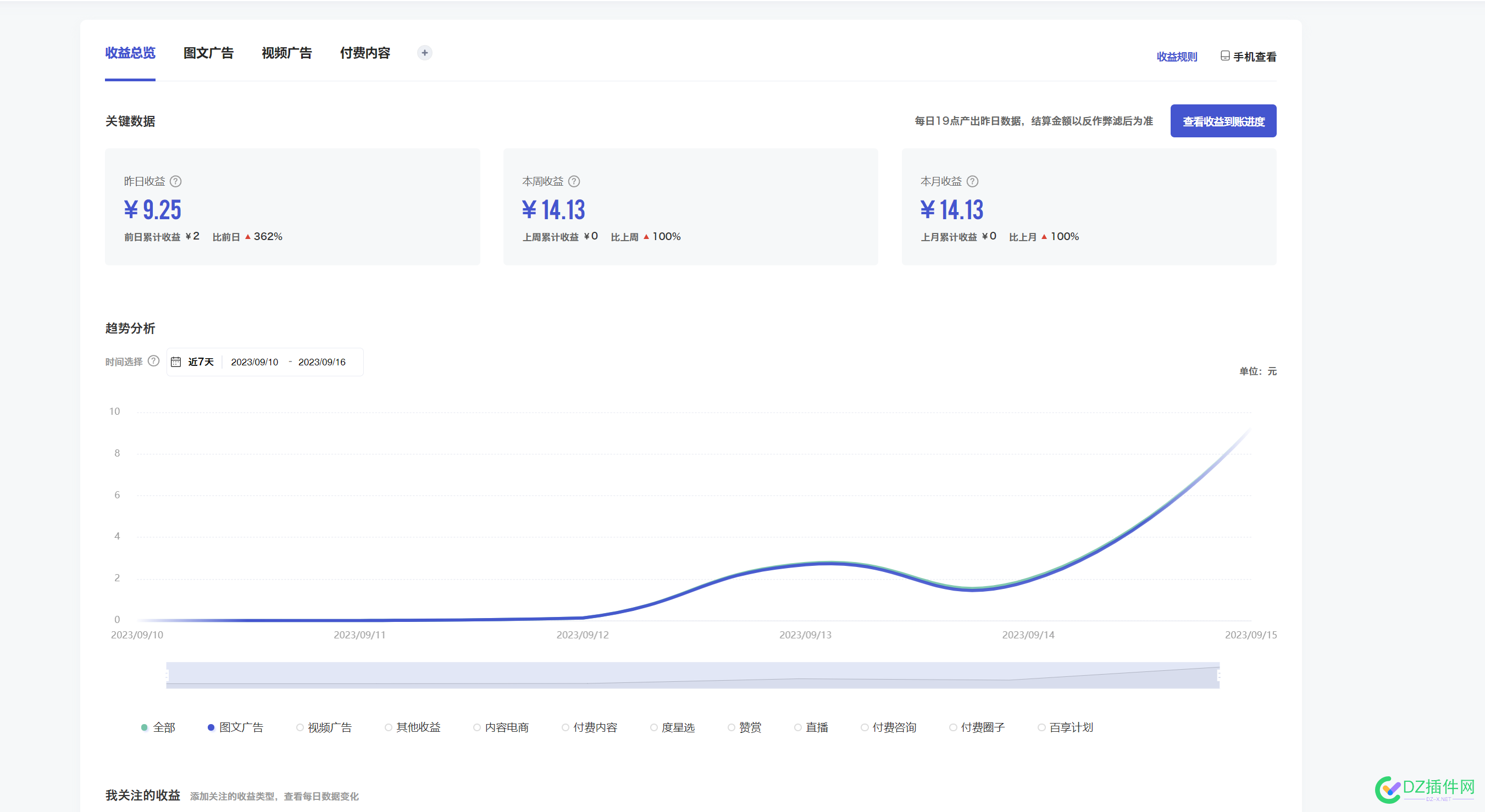This screenshot has height=812, width=1485.
Task: Click the 362% growth figure
Action: [268, 237]
